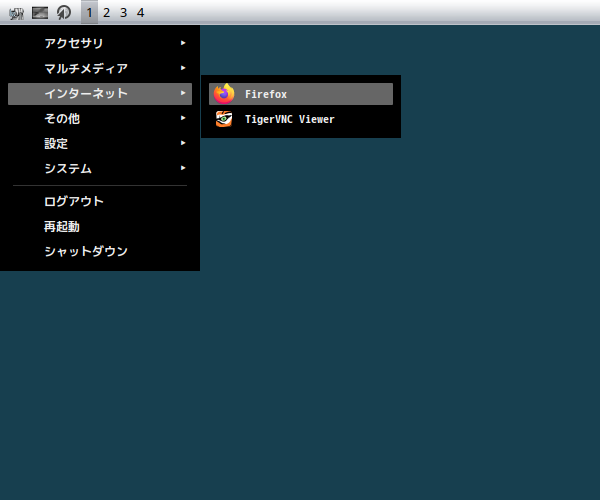
Task: Expand the arrow beside マルチメディア
Action: coord(183,68)
